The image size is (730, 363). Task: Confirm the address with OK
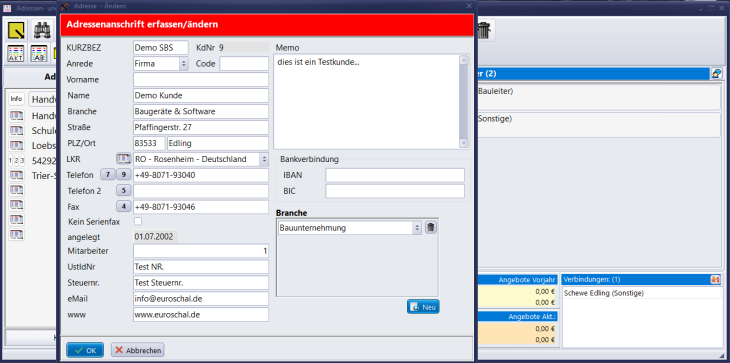[x=85, y=350]
